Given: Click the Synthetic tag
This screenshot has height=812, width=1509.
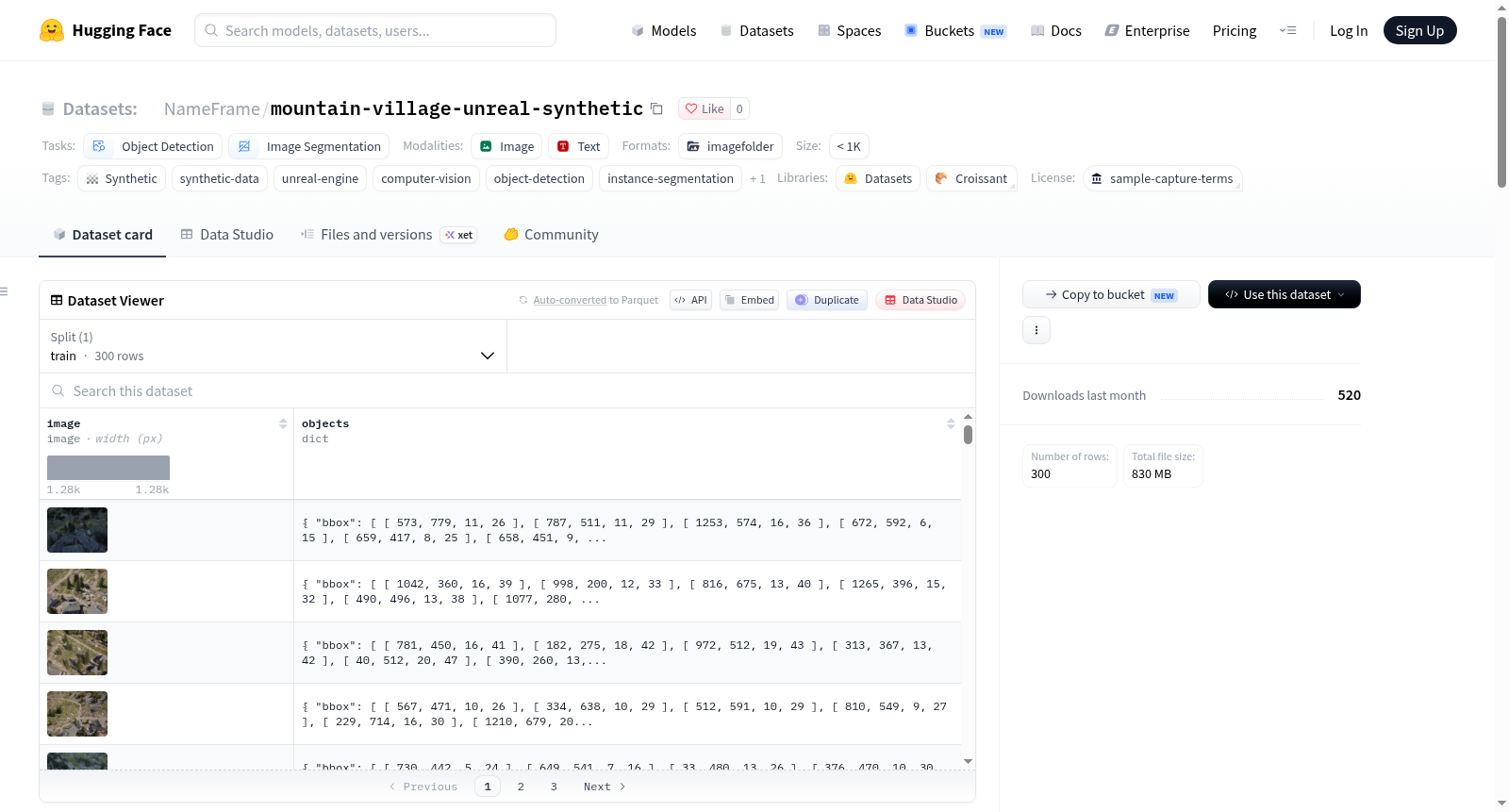Looking at the screenshot, I should point(122,178).
